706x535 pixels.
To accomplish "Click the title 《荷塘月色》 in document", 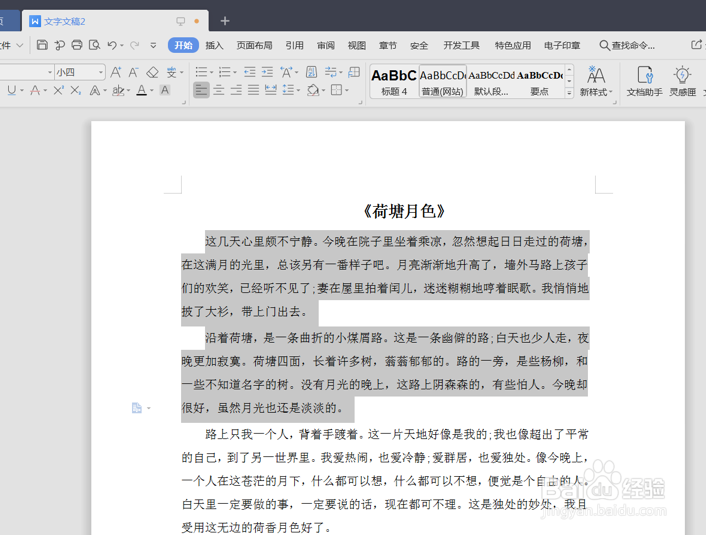I will pyautogui.click(x=403, y=211).
